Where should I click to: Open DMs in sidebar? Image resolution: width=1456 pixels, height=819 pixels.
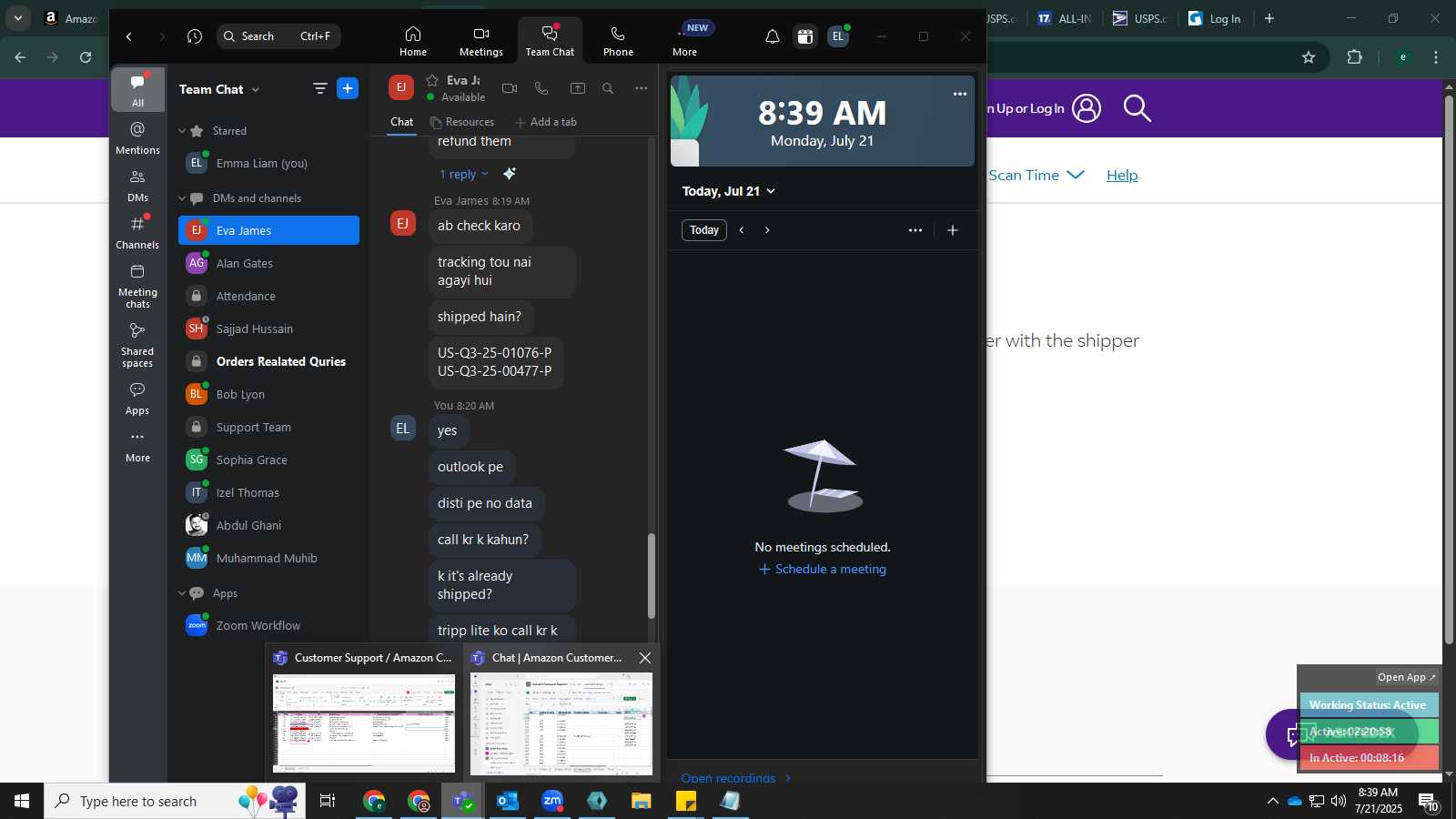click(137, 185)
